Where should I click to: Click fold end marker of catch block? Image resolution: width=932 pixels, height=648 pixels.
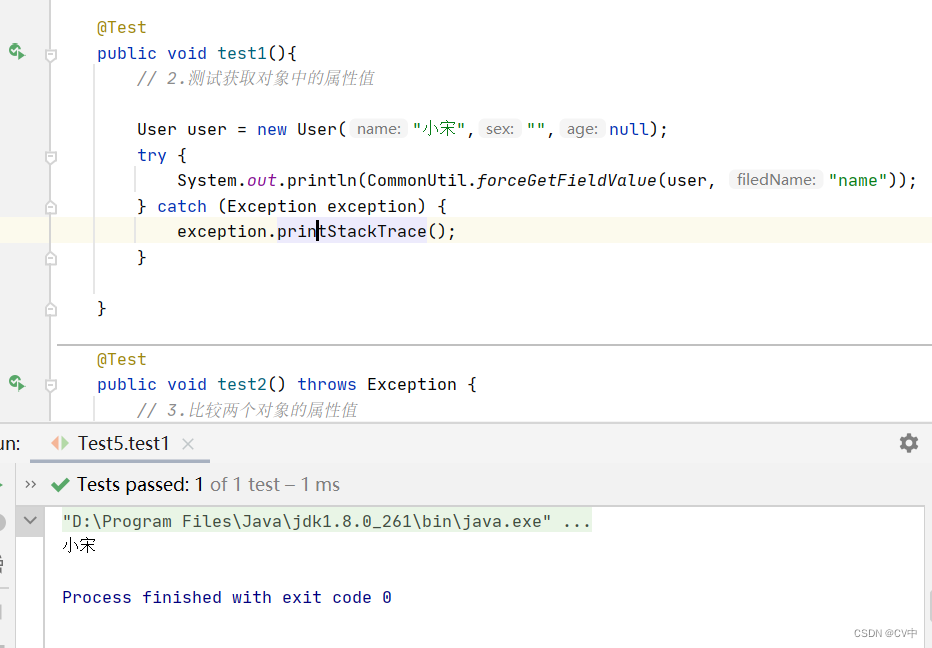(x=51, y=259)
